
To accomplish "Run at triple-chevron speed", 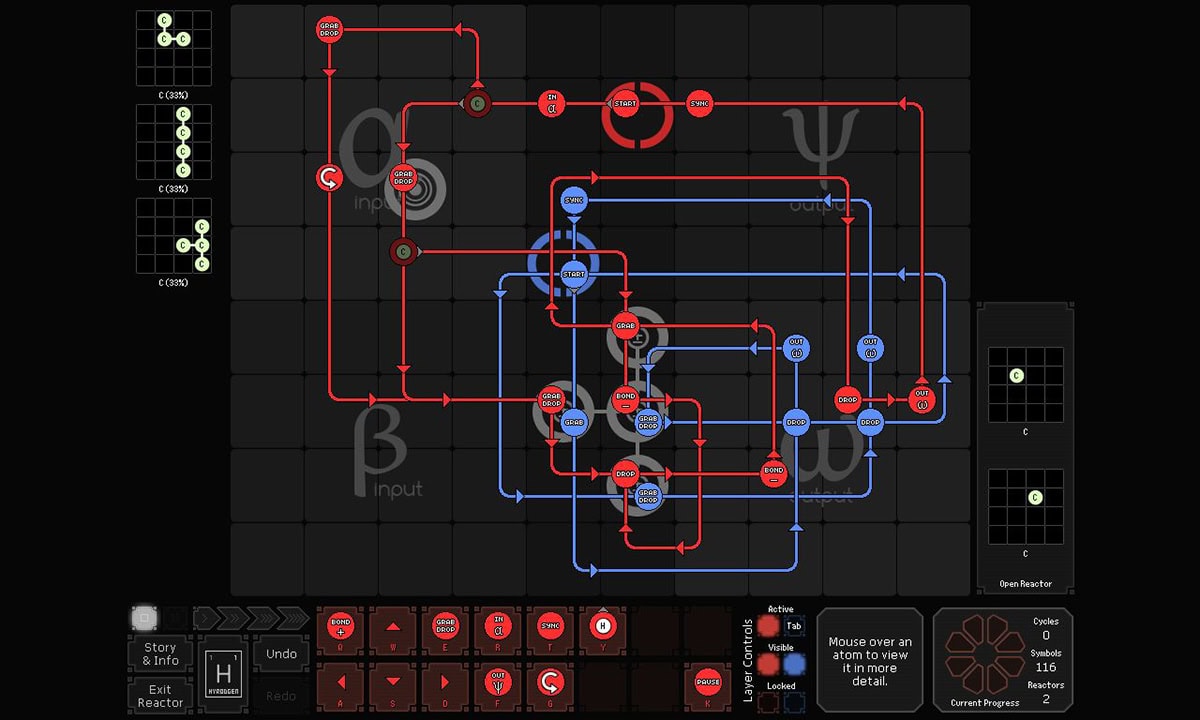I will click(262, 618).
